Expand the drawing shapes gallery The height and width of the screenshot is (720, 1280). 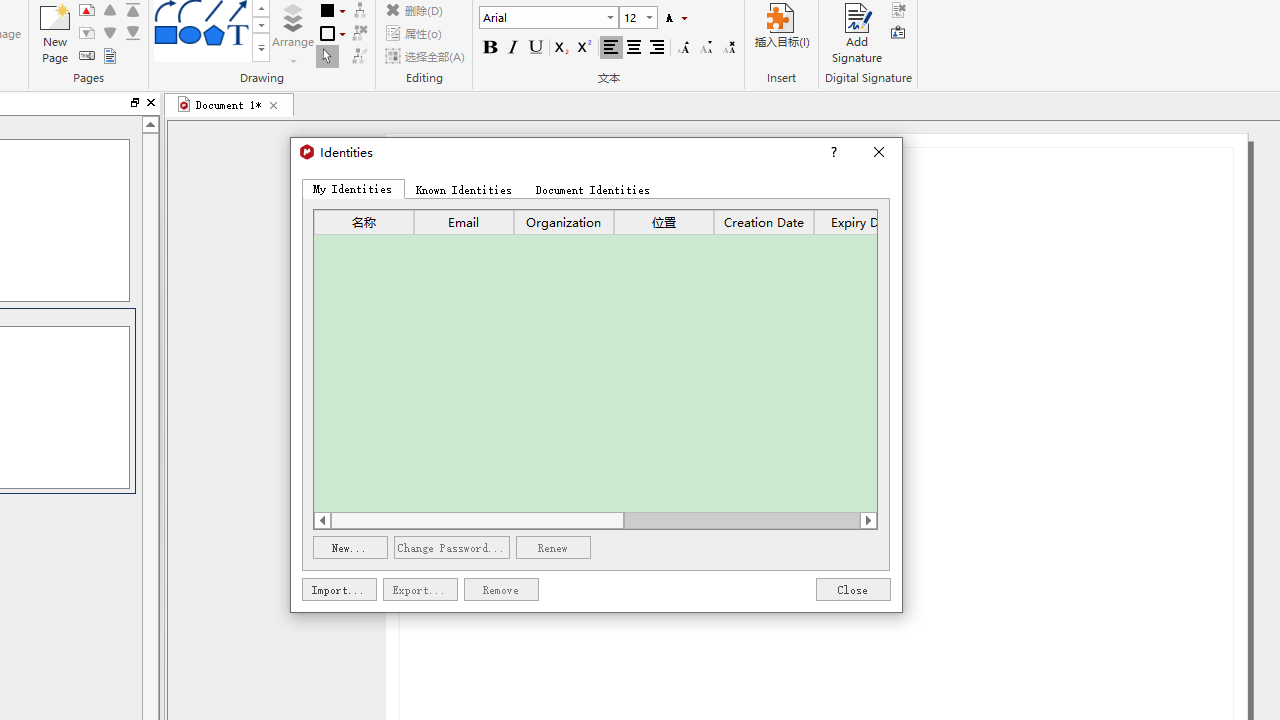tap(261, 48)
